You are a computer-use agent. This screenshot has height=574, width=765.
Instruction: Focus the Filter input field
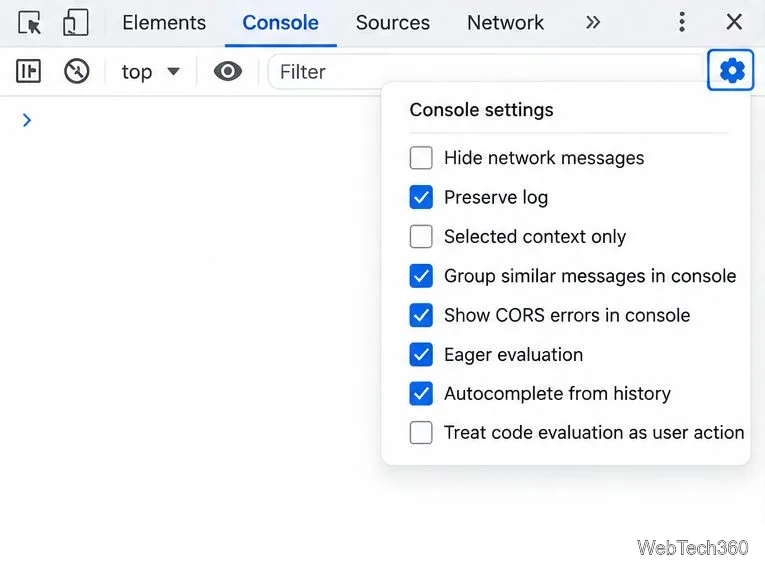(485, 72)
